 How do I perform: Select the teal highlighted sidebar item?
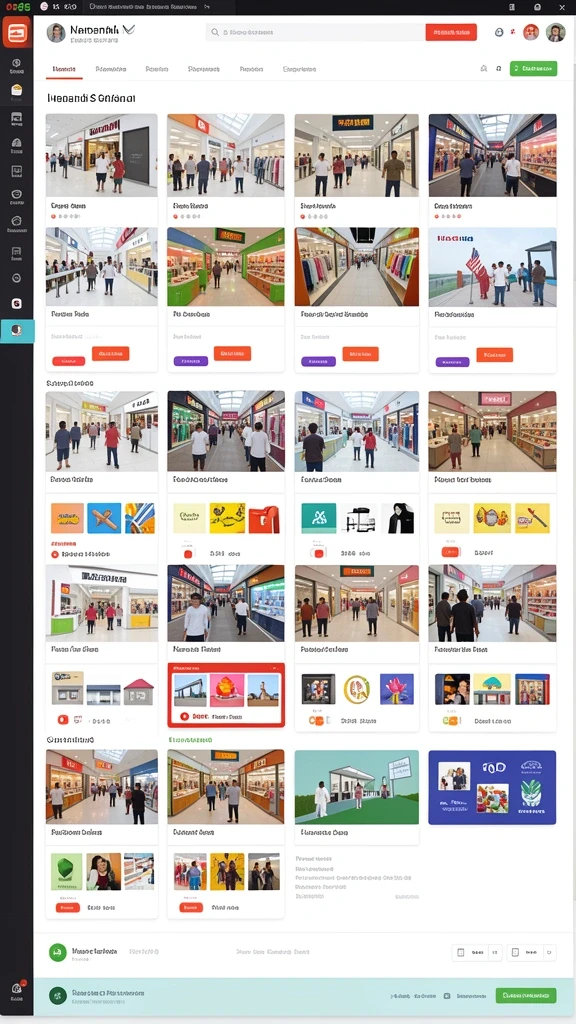[16, 331]
